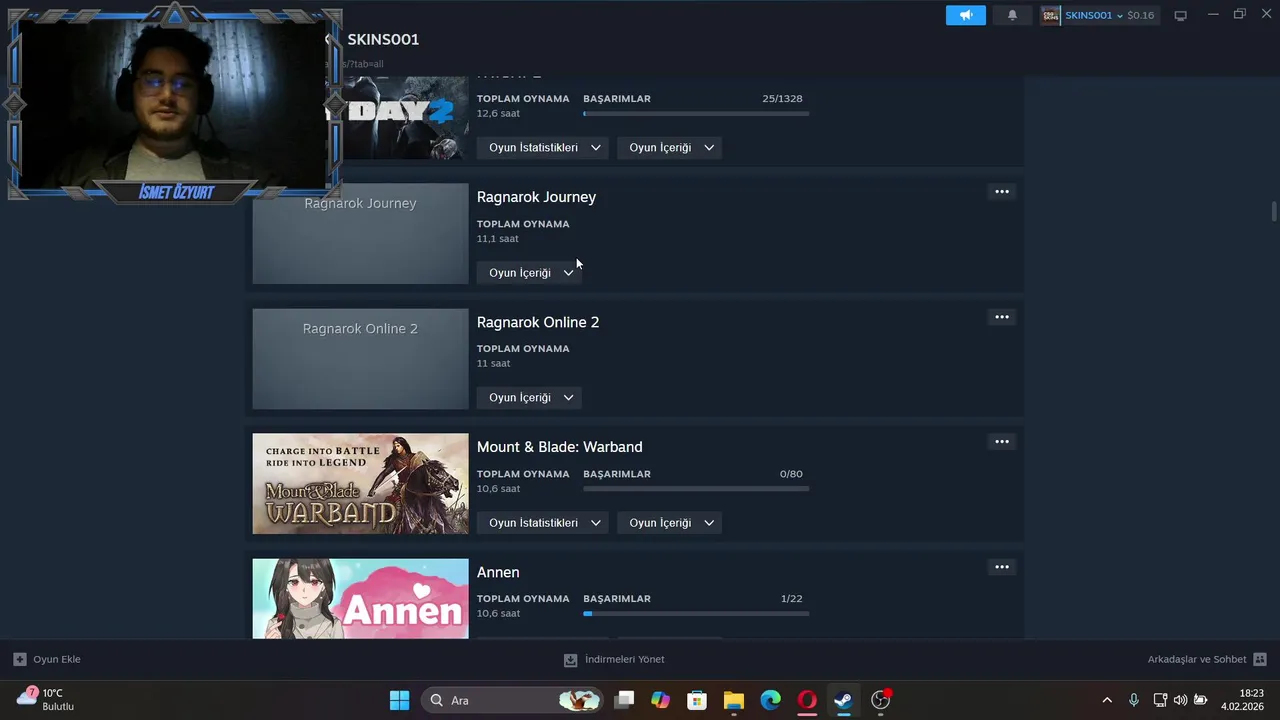The width and height of the screenshot is (1280, 720).
Task: Show hidden system tray icons
Action: click(x=1107, y=700)
